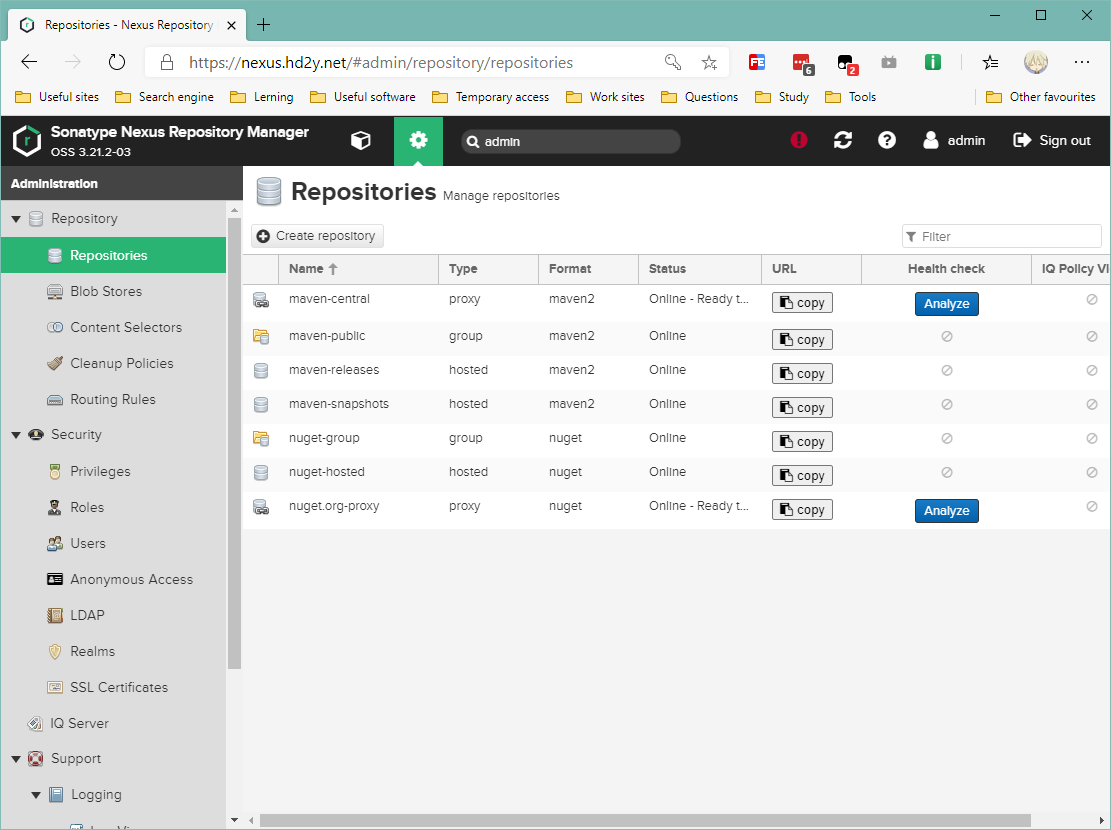Collapse the Support tree section

tap(16, 758)
